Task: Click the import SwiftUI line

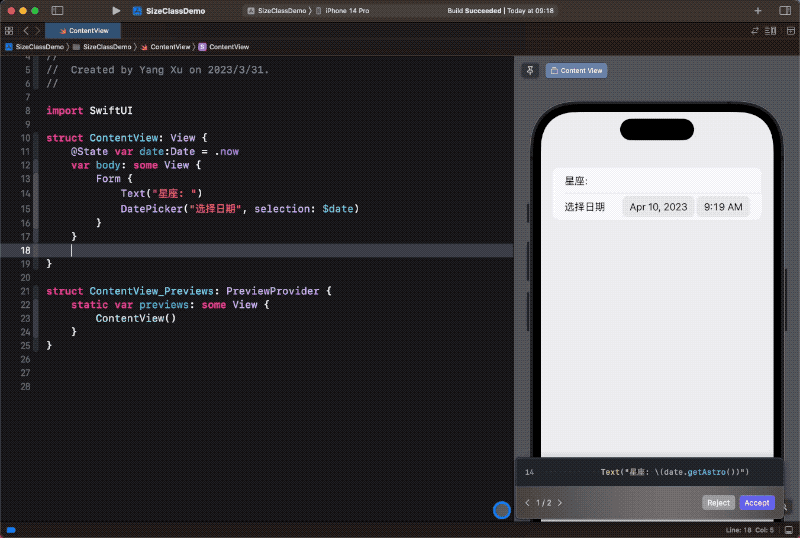Action: (89, 111)
